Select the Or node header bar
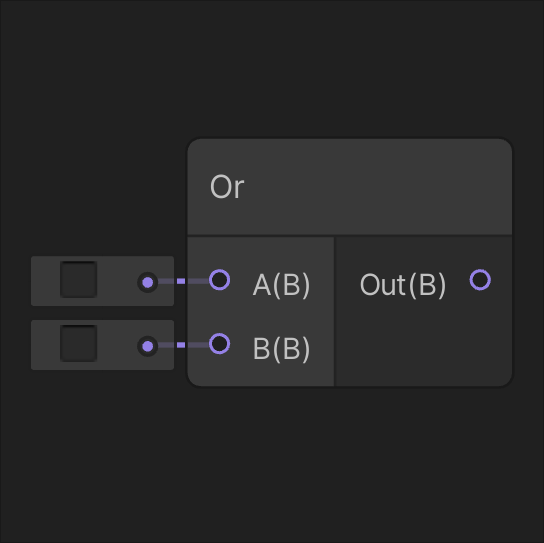544x543 pixels. tap(350, 187)
